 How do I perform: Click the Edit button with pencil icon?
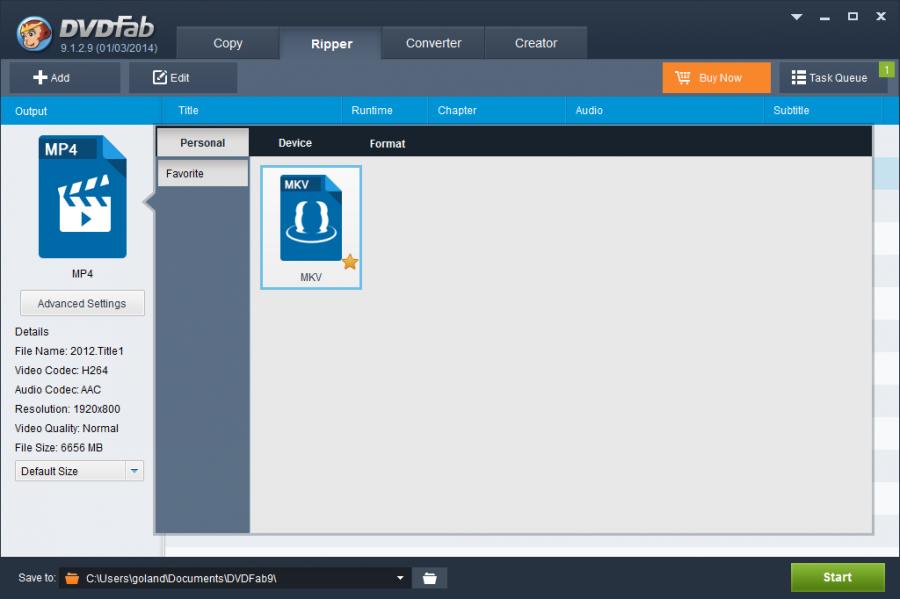[x=183, y=77]
